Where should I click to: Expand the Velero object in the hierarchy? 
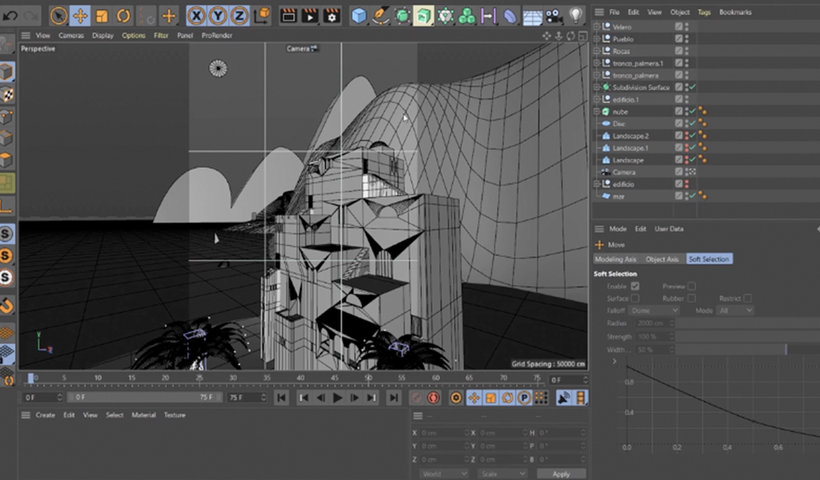(x=597, y=26)
